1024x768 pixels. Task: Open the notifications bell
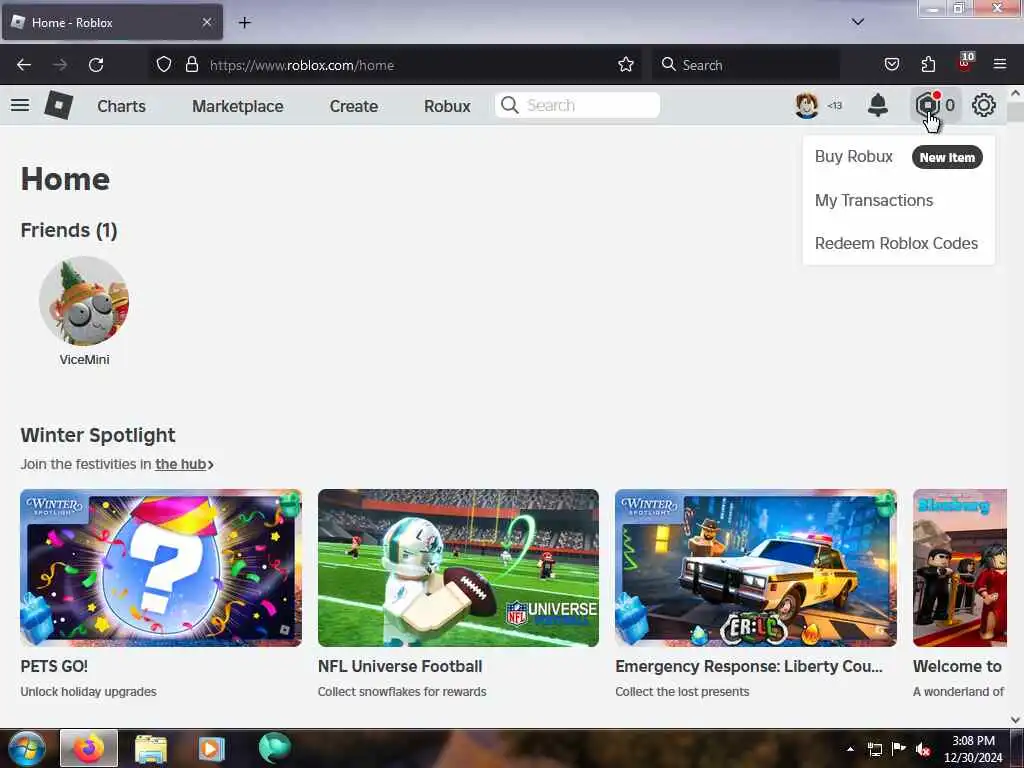(x=878, y=105)
